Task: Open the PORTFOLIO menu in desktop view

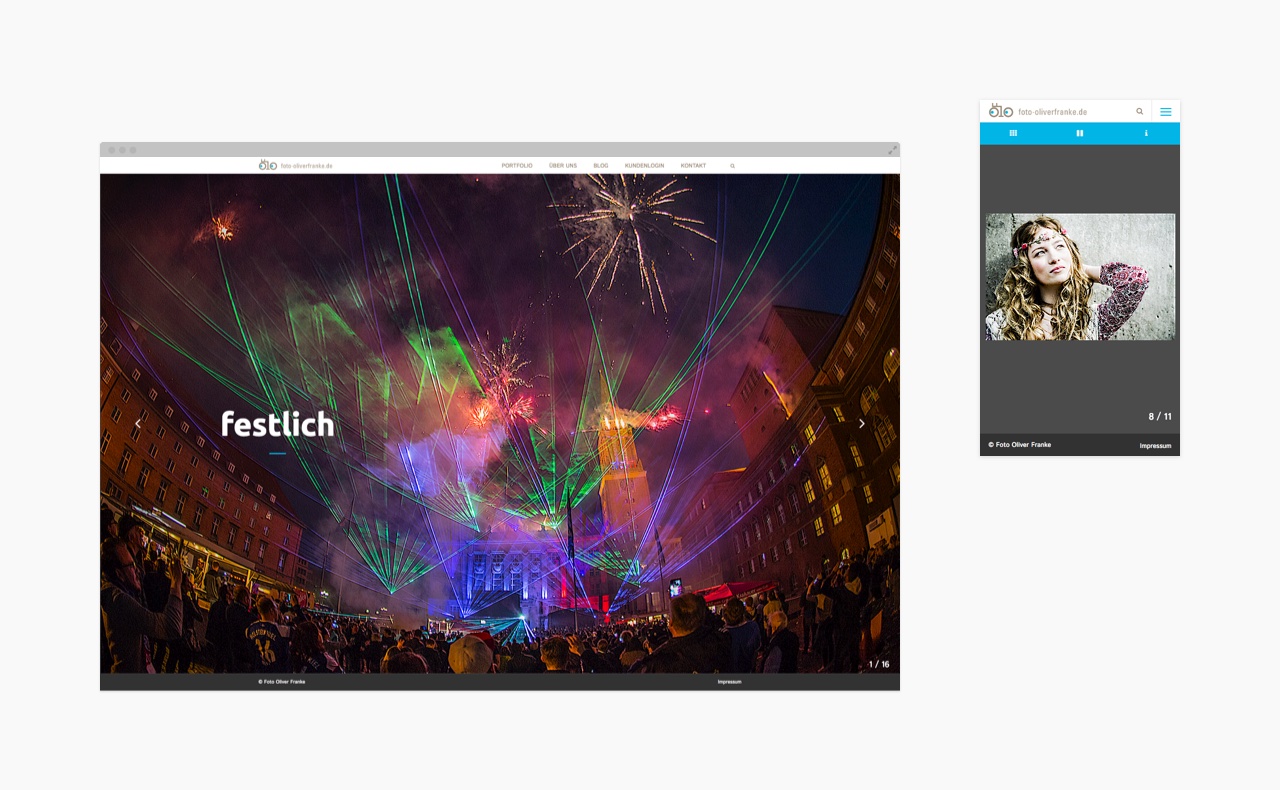Action: pos(517,165)
